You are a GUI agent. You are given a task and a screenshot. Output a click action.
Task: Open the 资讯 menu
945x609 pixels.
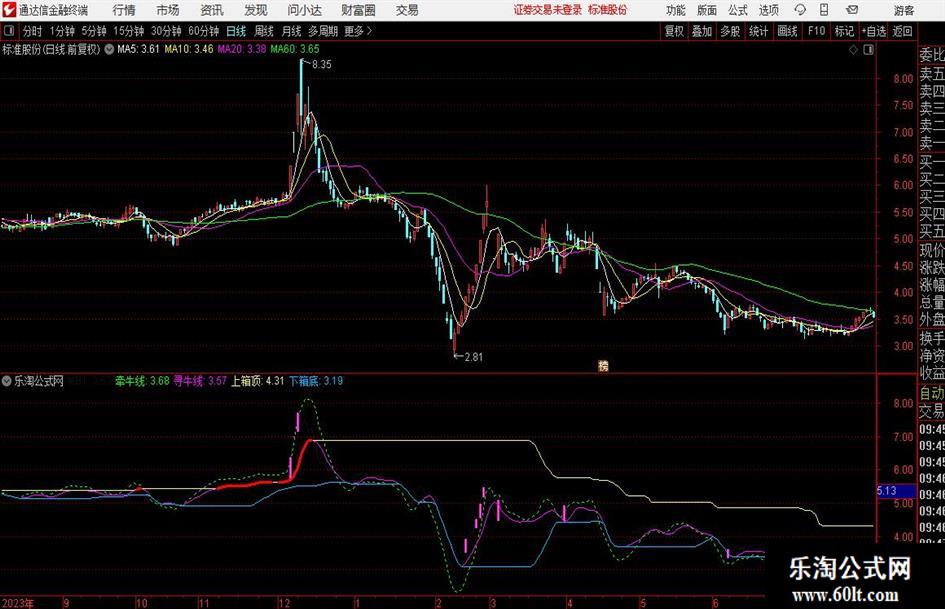click(212, 10)
